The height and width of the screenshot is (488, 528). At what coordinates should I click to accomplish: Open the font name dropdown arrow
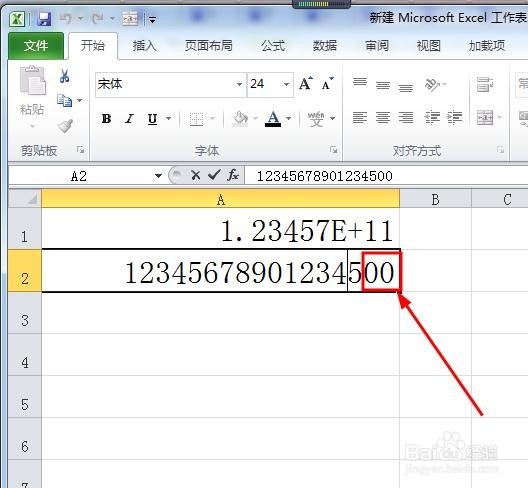click(x=239, y=84)
